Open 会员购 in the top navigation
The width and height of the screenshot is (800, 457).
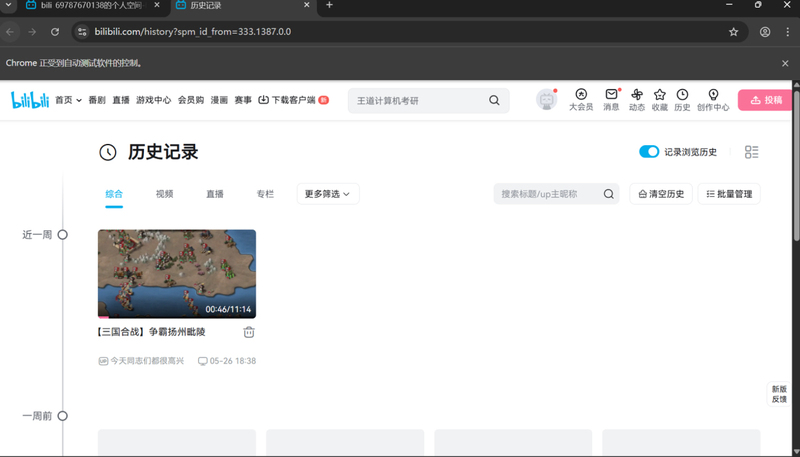[191, 100]
